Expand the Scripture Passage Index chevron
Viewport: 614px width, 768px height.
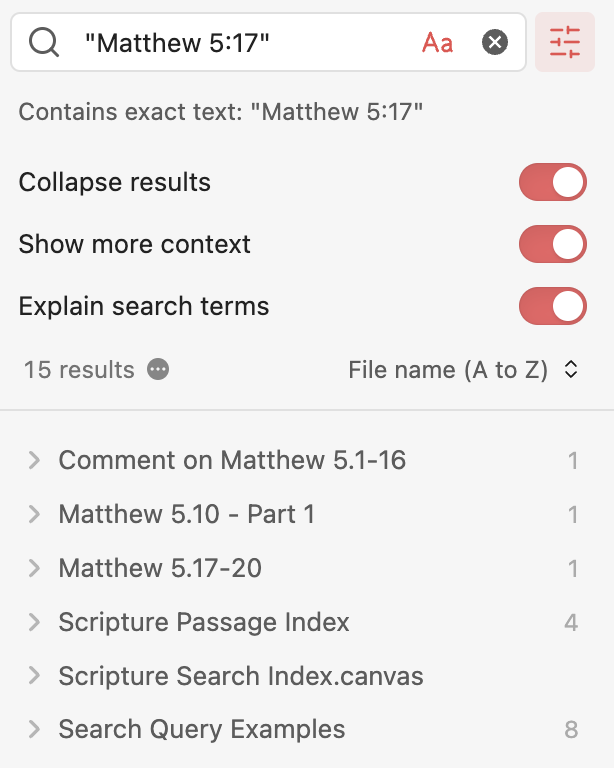(34, 623)
